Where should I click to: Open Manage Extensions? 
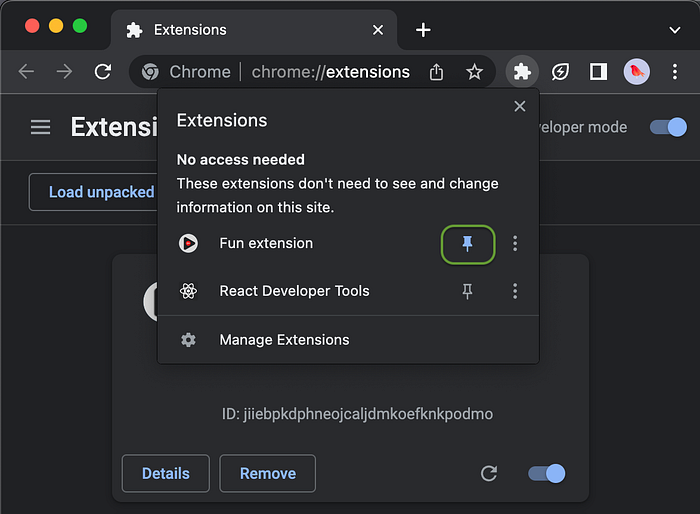[284, 340]
